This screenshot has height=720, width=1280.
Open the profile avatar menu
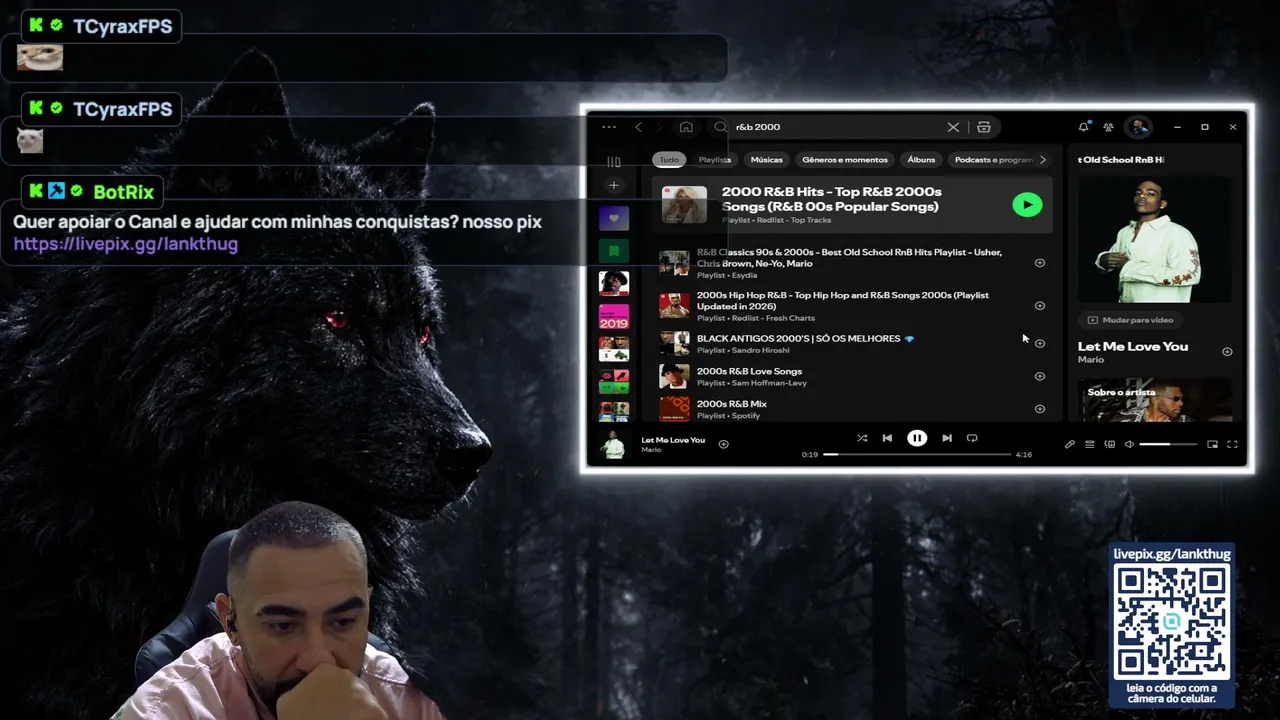tap(1138, 127)
